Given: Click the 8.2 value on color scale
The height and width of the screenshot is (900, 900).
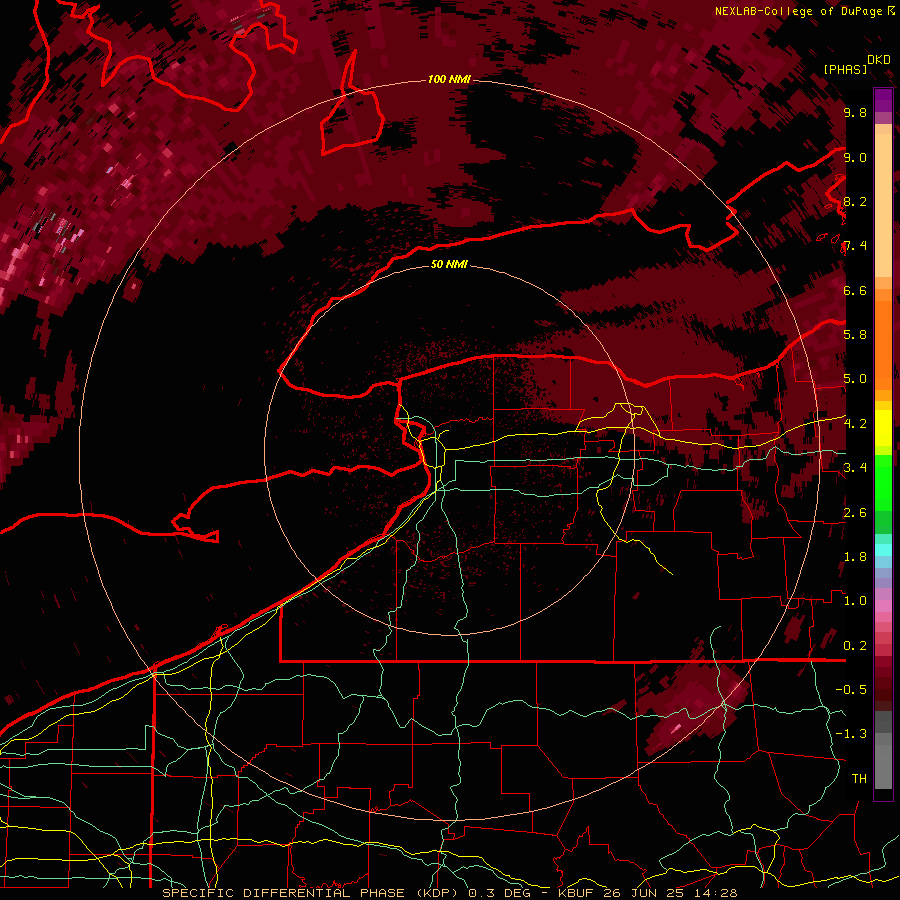Looking at the screenshot, I should pos(855,201).
